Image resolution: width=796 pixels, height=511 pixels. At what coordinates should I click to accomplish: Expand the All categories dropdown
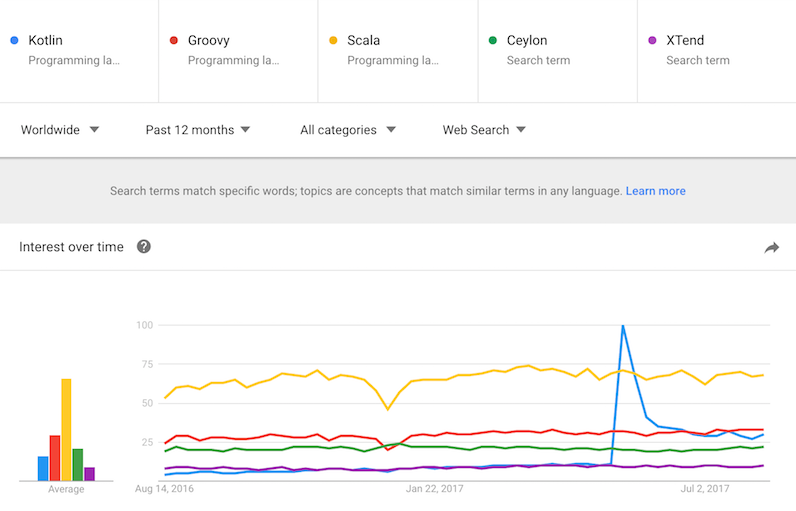point(347,130)
